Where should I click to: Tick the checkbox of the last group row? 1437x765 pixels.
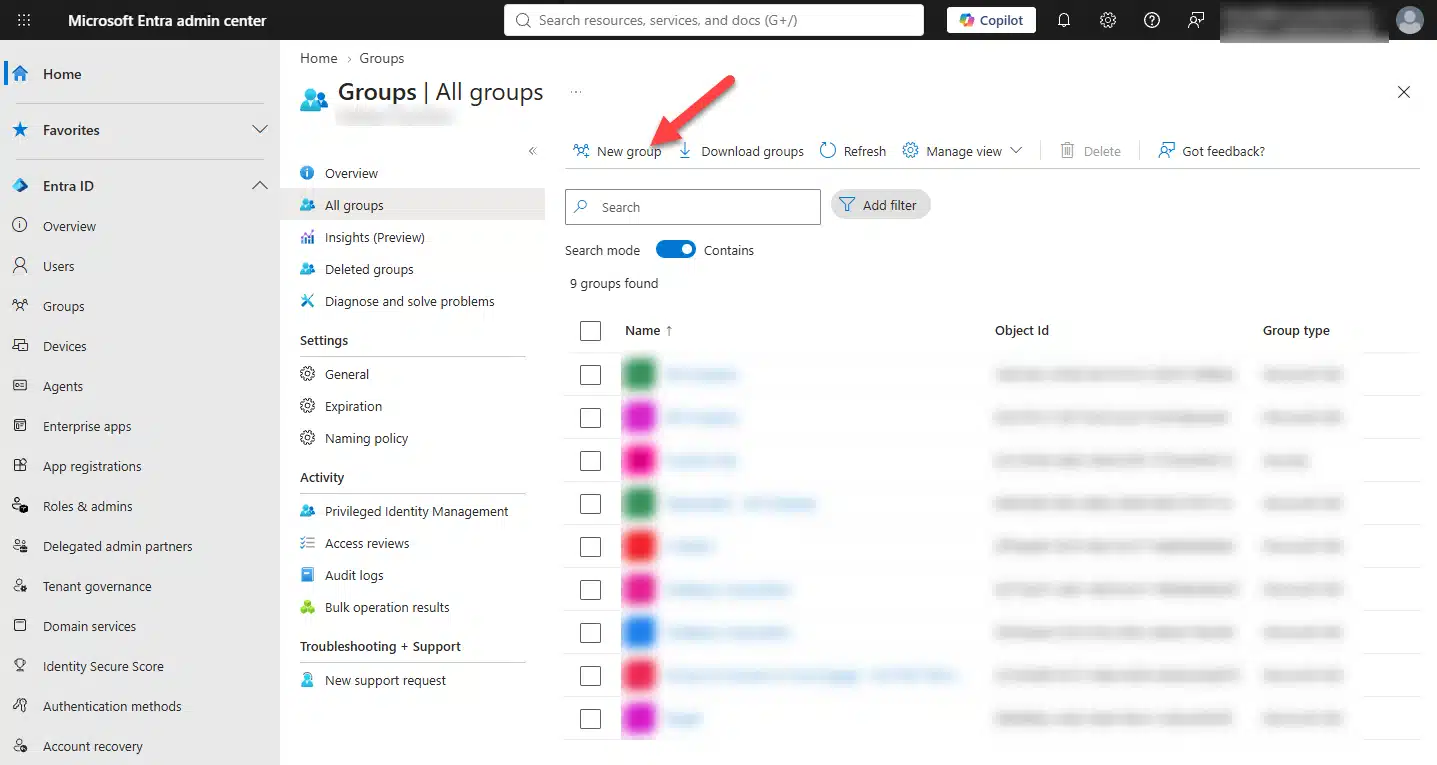click(591, 719)
